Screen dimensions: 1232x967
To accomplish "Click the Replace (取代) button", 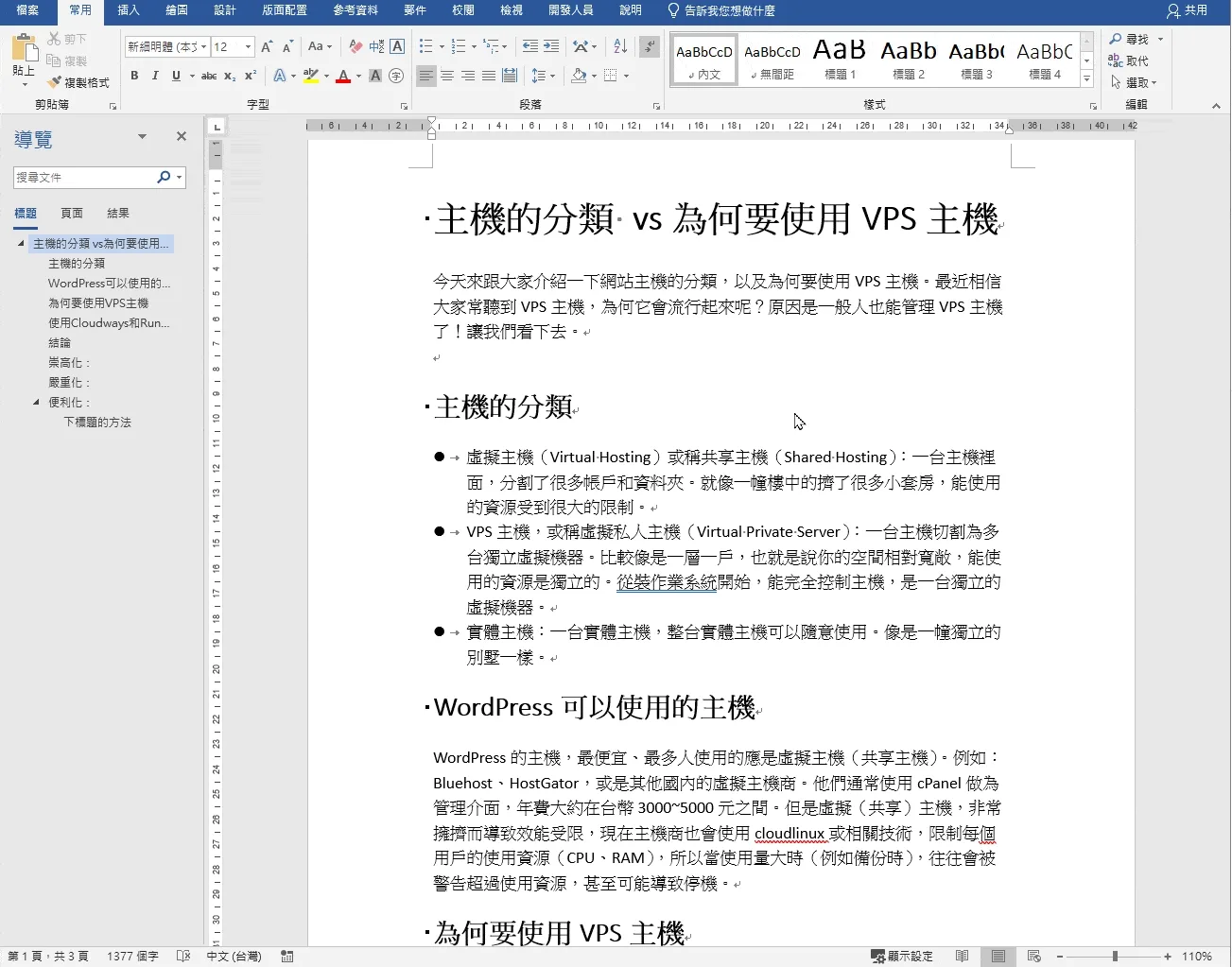I will click(1128, 60).
